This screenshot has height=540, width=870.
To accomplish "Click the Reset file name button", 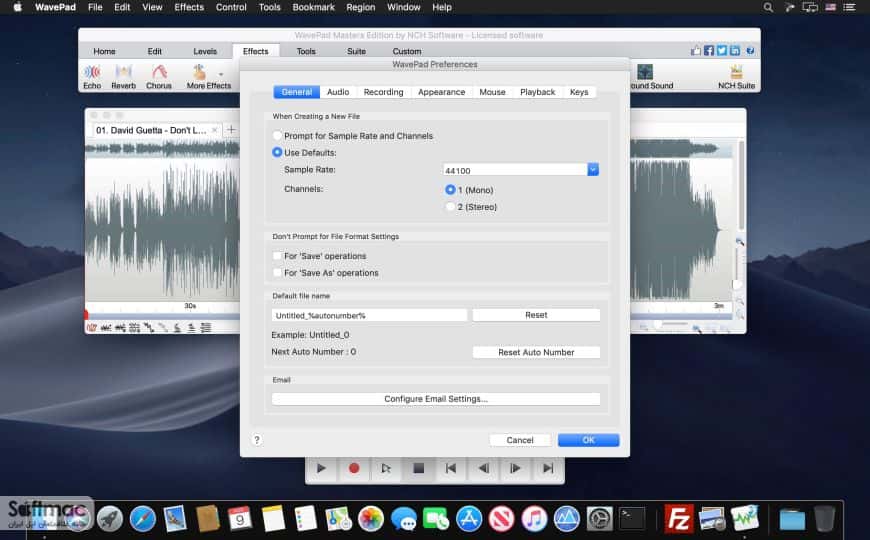I will (536, 315).
